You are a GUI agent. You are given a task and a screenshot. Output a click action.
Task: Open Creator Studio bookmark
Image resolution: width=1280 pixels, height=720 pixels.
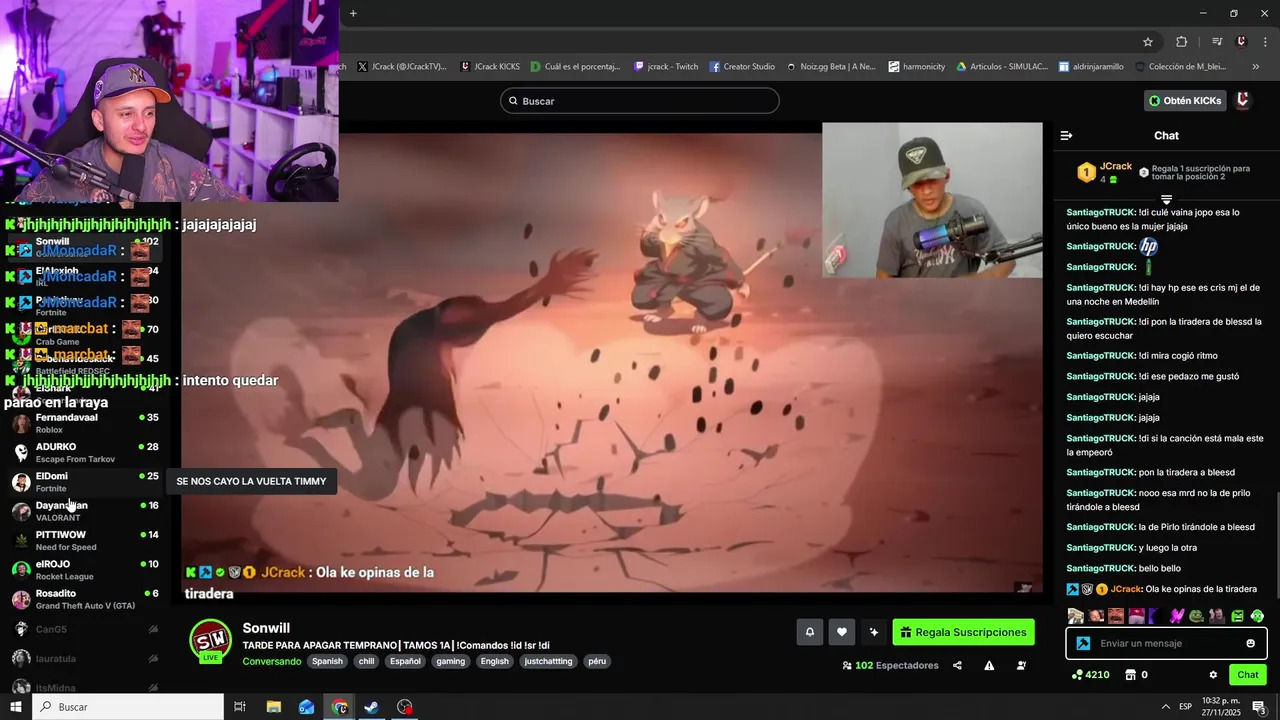[742, 67]
